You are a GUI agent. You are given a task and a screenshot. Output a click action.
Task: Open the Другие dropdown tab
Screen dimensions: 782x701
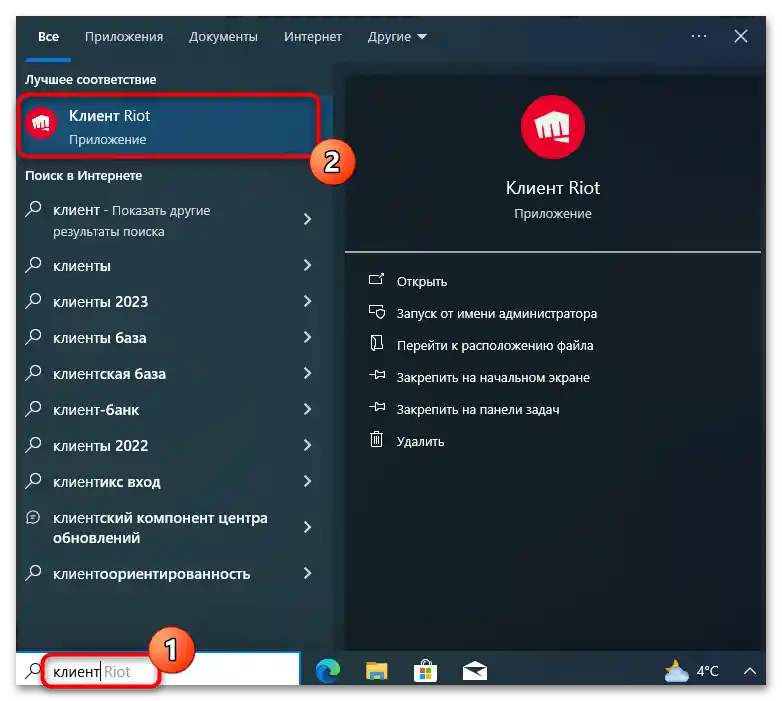point(397,37)
